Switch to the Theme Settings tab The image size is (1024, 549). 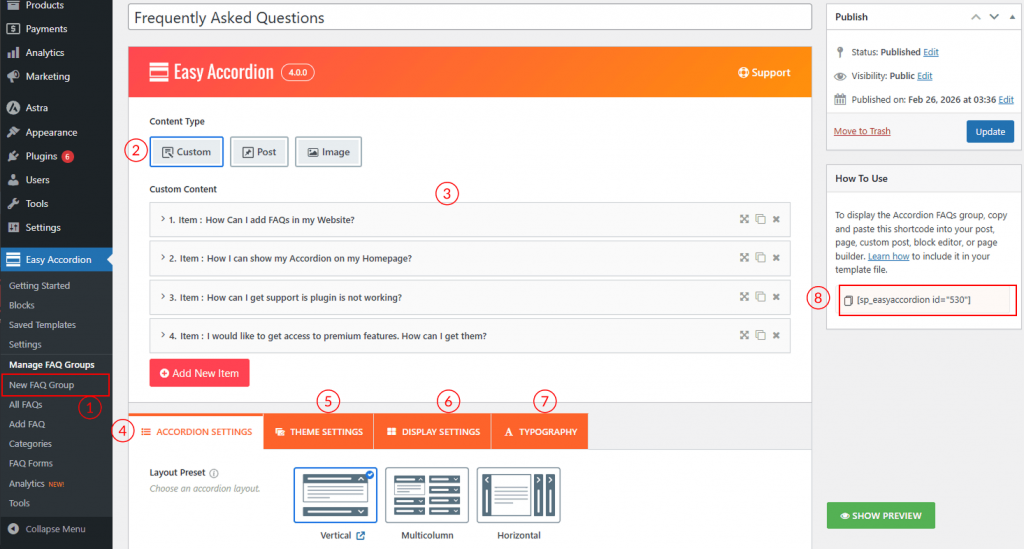pos(318,432)
